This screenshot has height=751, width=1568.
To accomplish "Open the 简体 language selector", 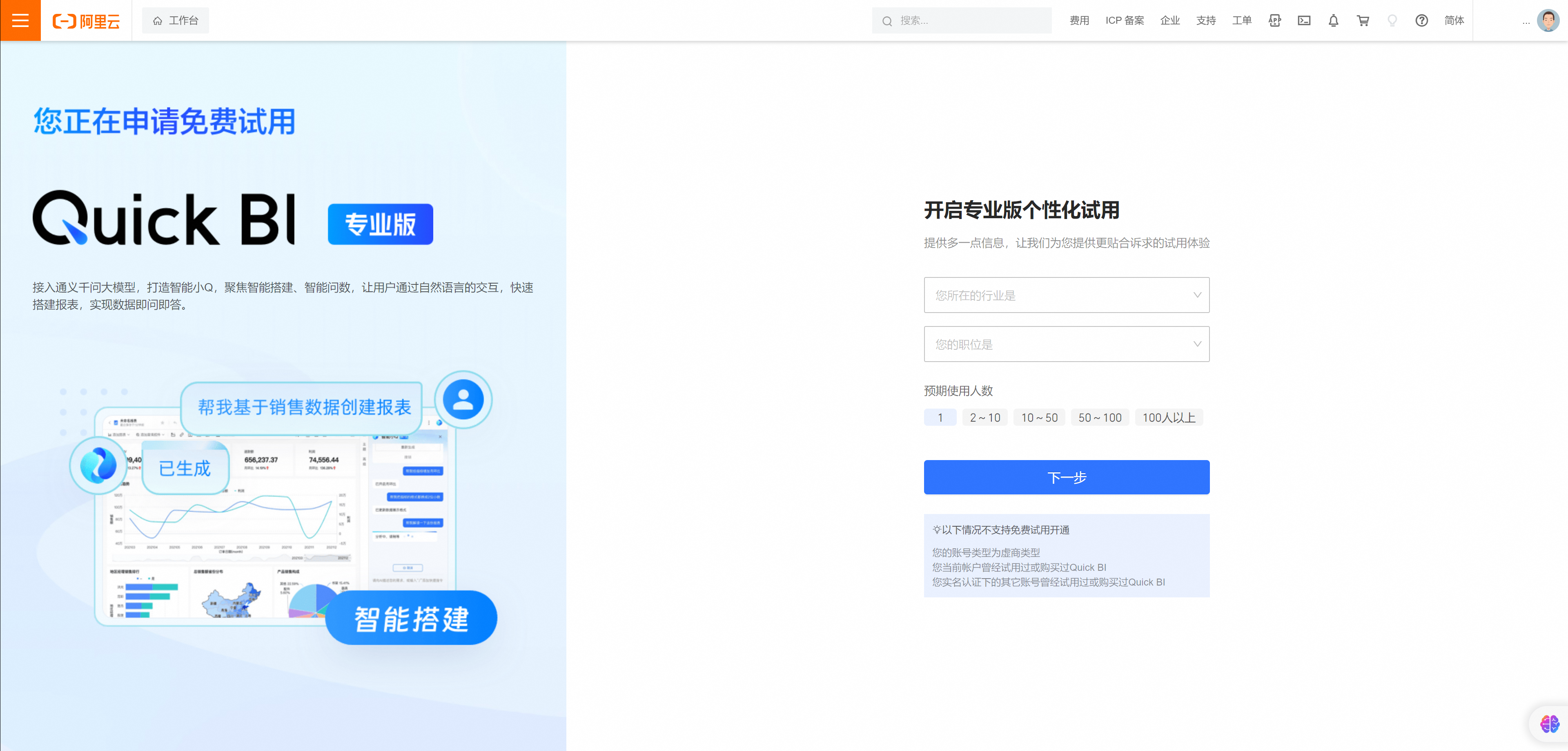I will (x=1454, y=21).
